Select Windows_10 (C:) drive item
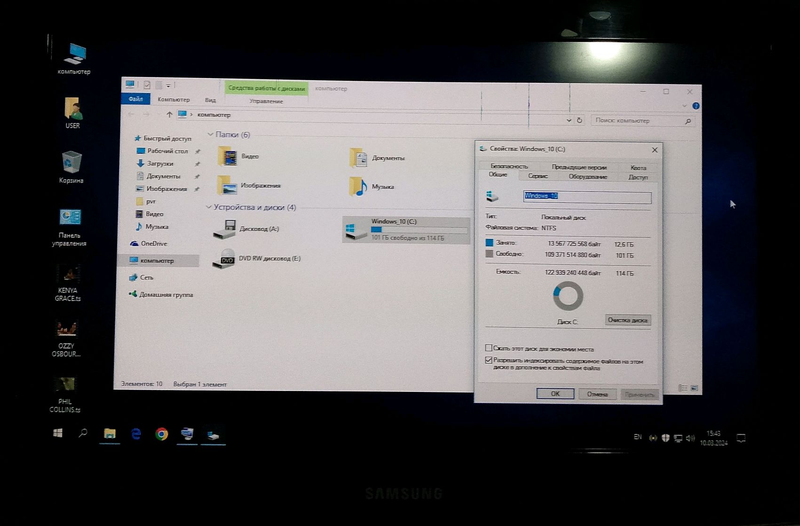800x526 pixels. click(x=406, y=229)
